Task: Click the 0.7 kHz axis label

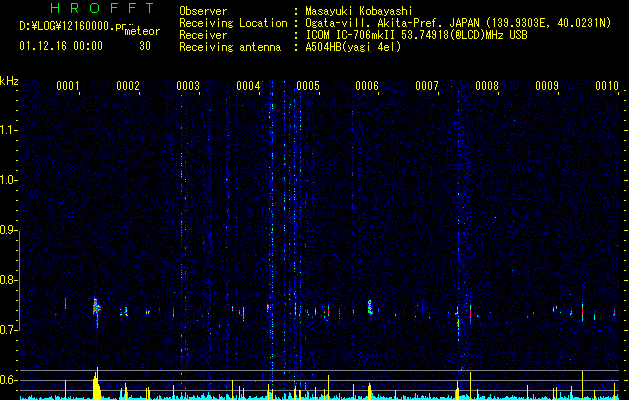Action: [x=8, y=330]
